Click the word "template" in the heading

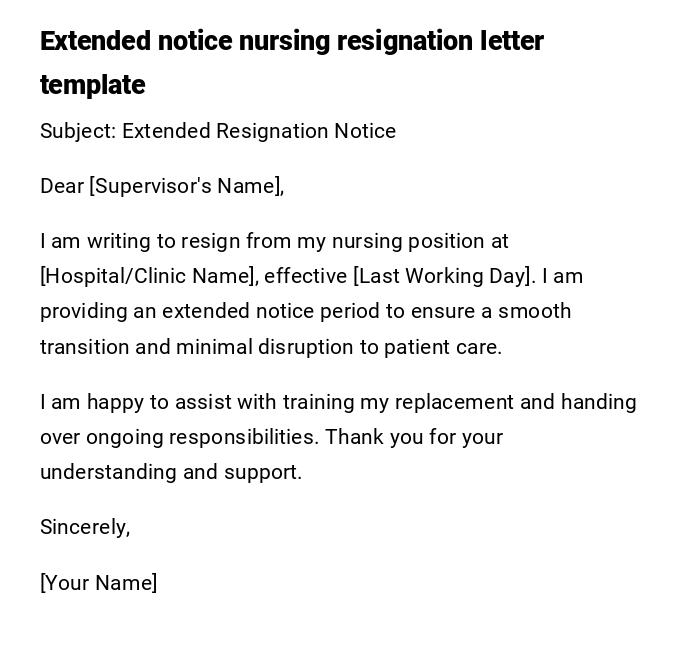[x=92, y=85]
